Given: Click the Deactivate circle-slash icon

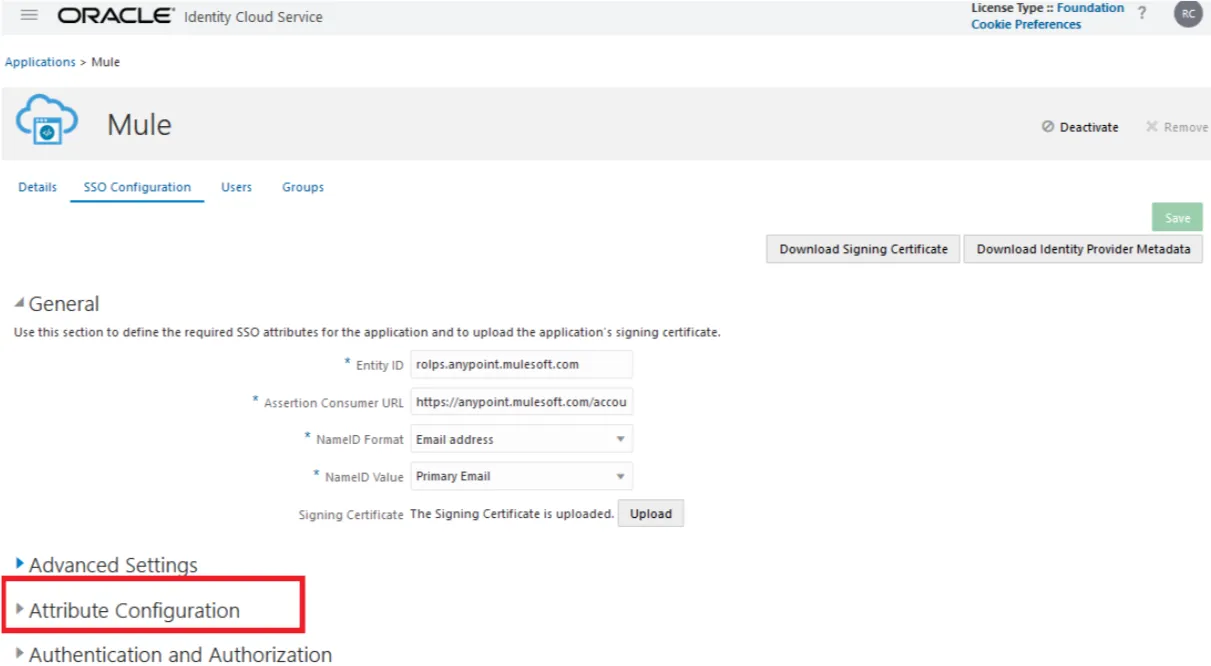Looking at the screenshot, I should (1048, 127).
